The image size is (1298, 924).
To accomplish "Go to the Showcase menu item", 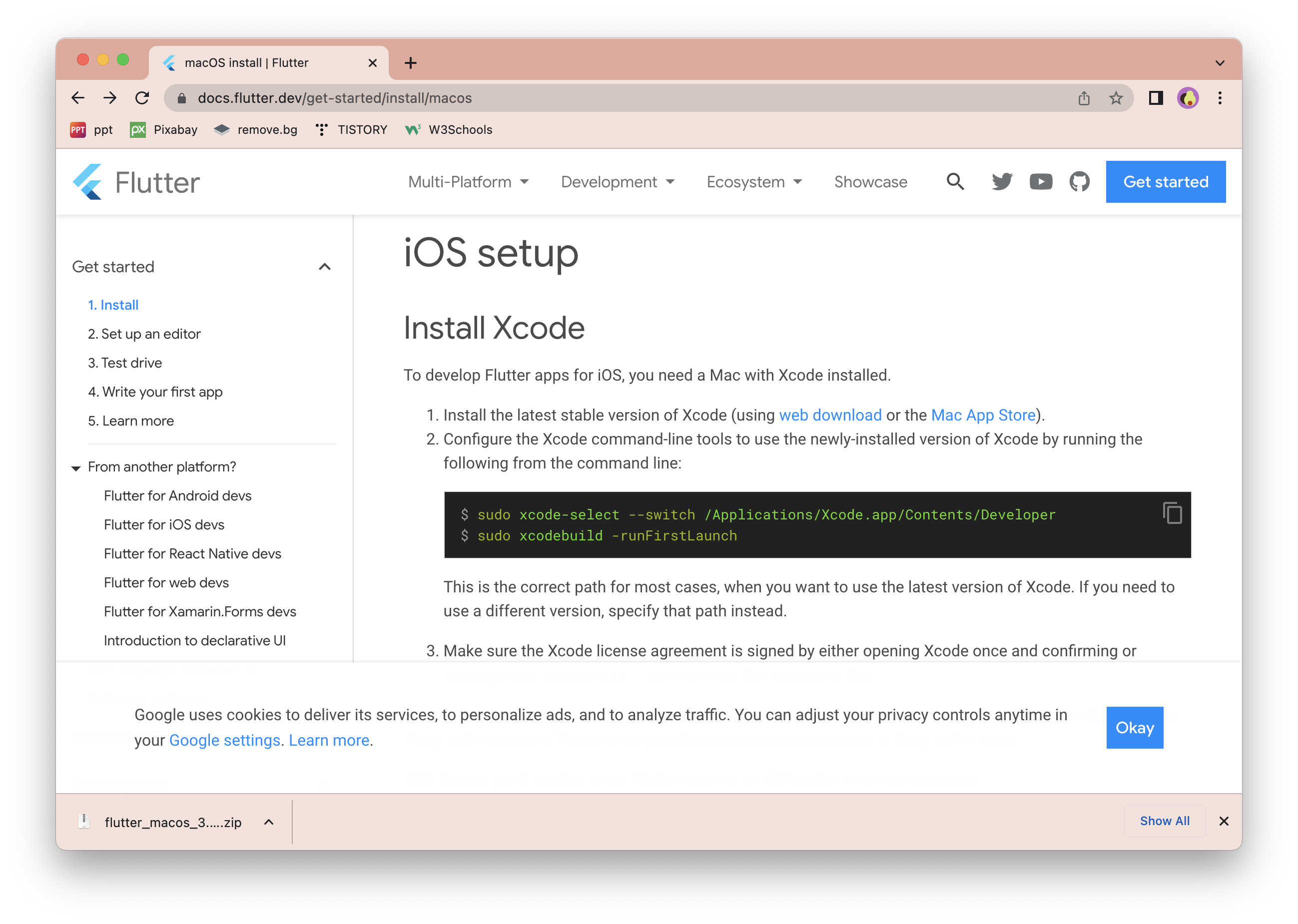I will point(870,182).
